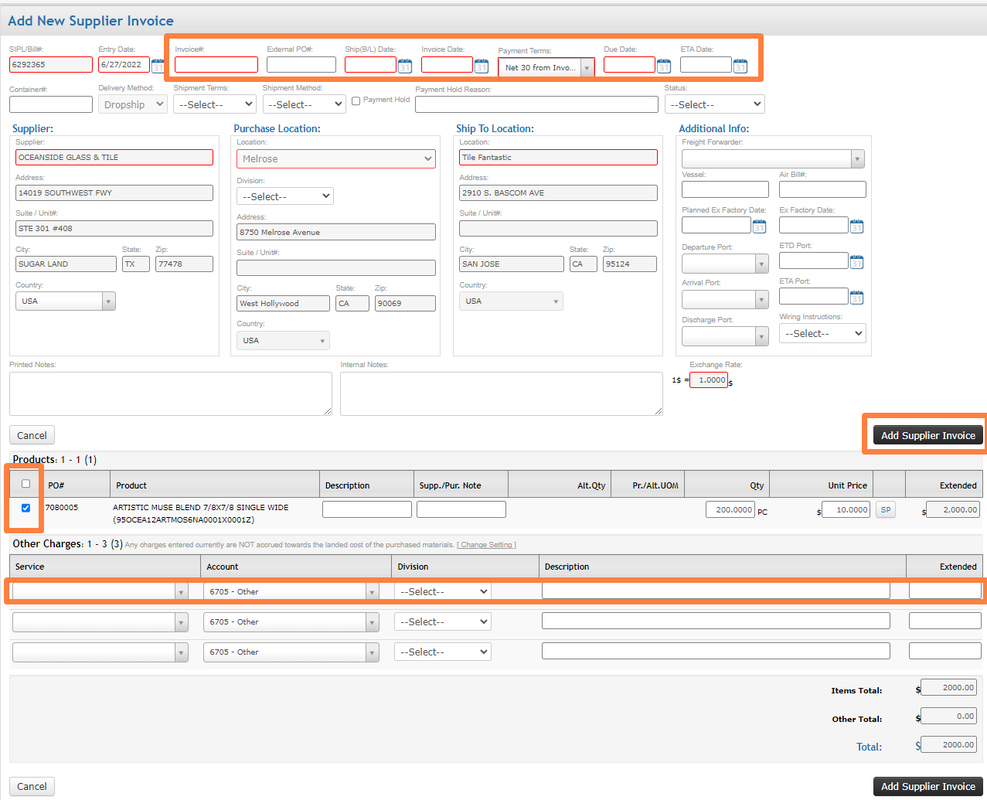Expand first Other Charges Division dropdown
Screen dimensions: 987x800
443,592
